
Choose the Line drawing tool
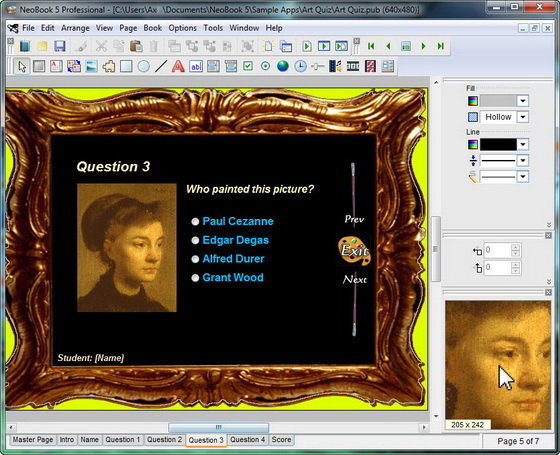click(x=161, y=66)
